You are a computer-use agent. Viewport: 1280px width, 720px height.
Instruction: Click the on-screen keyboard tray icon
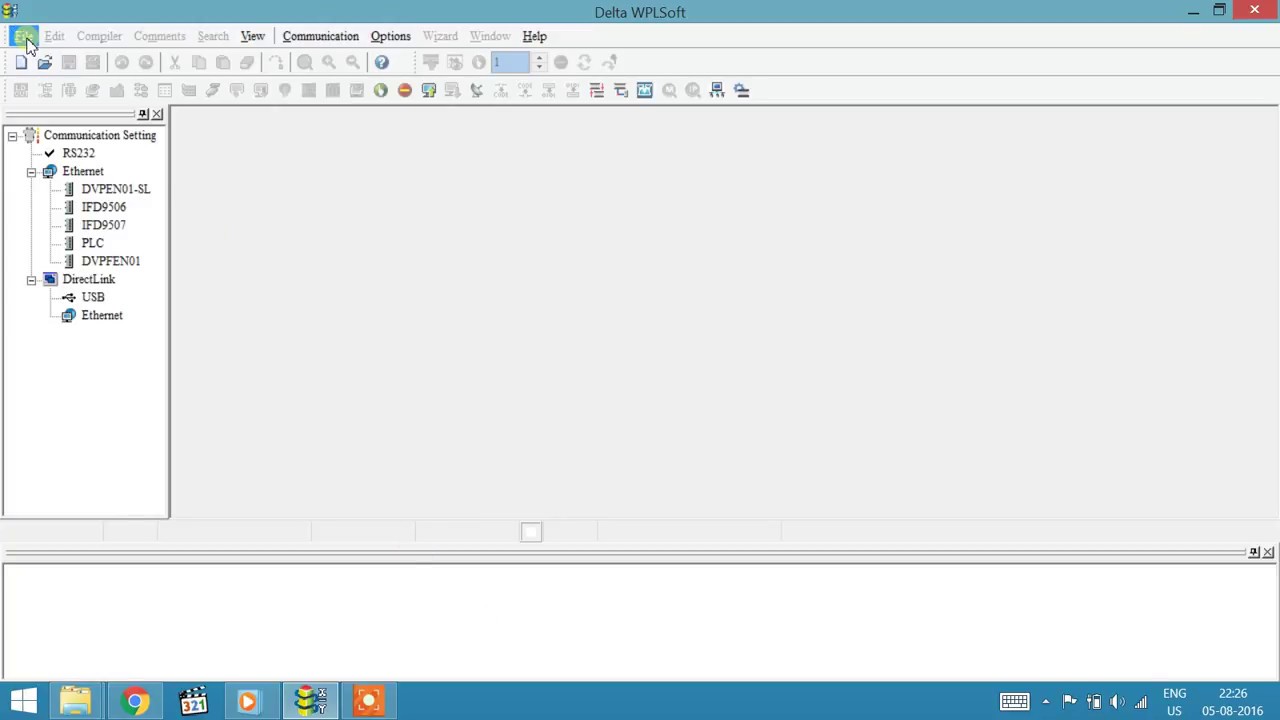click(1014, 702)
